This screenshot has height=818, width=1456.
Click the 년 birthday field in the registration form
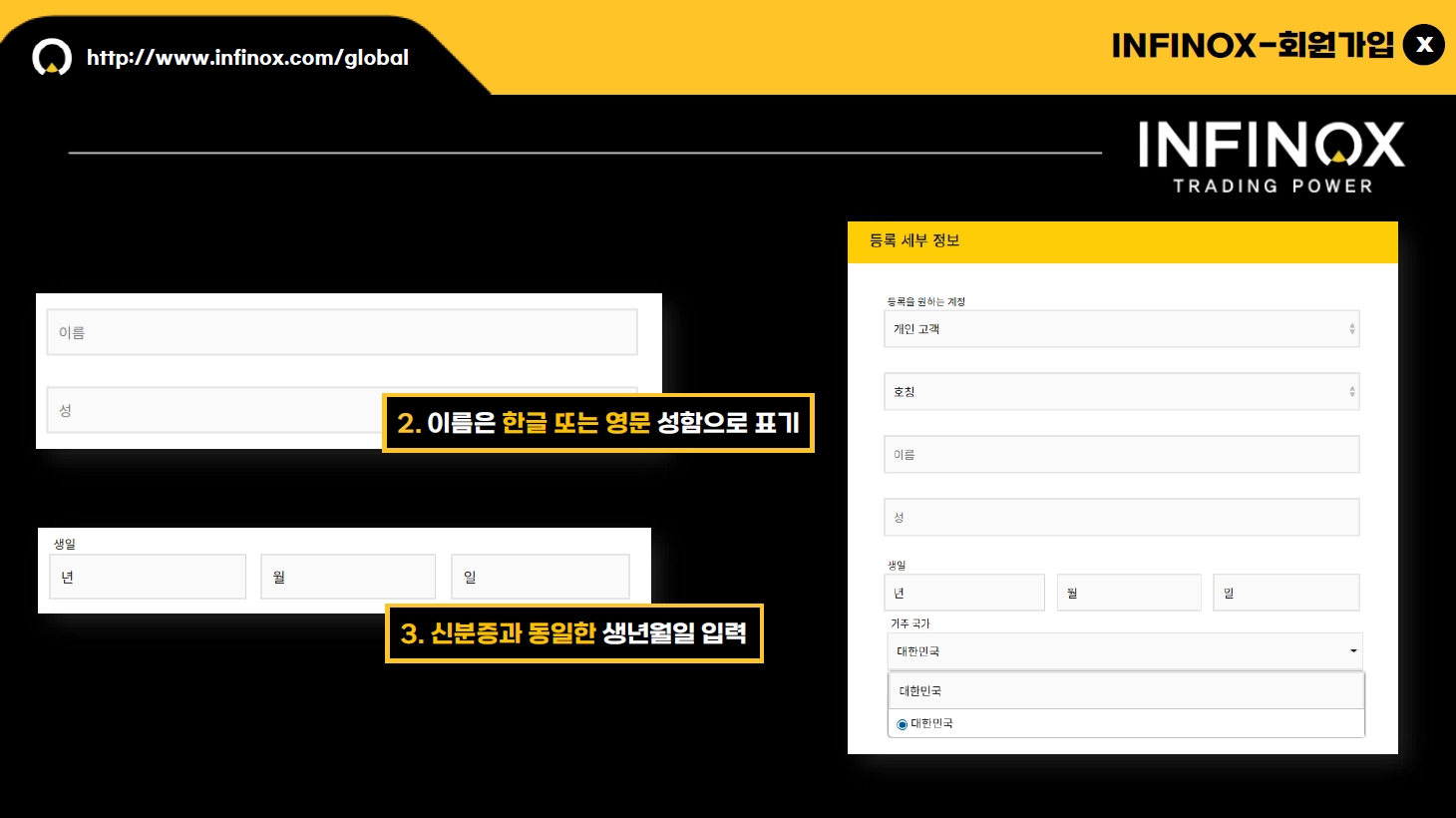(964, 593)
